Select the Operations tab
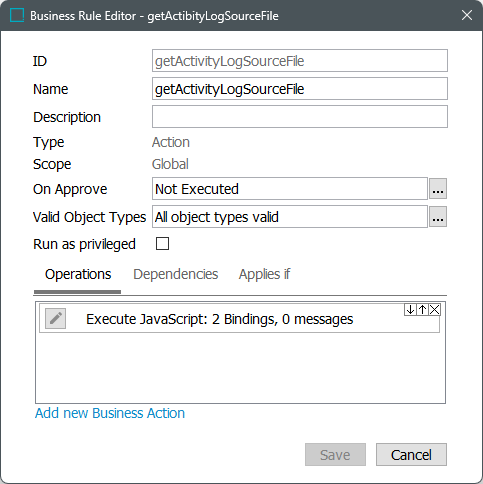483x484 pixels. (x=78, y=274)
